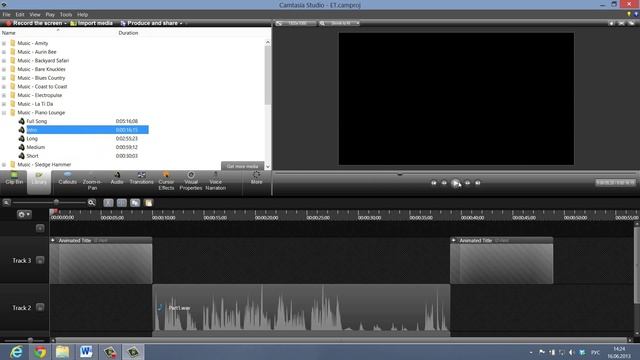Open Microsoft Word from taskbar
The image size is (640, 360).
point(86,352)
